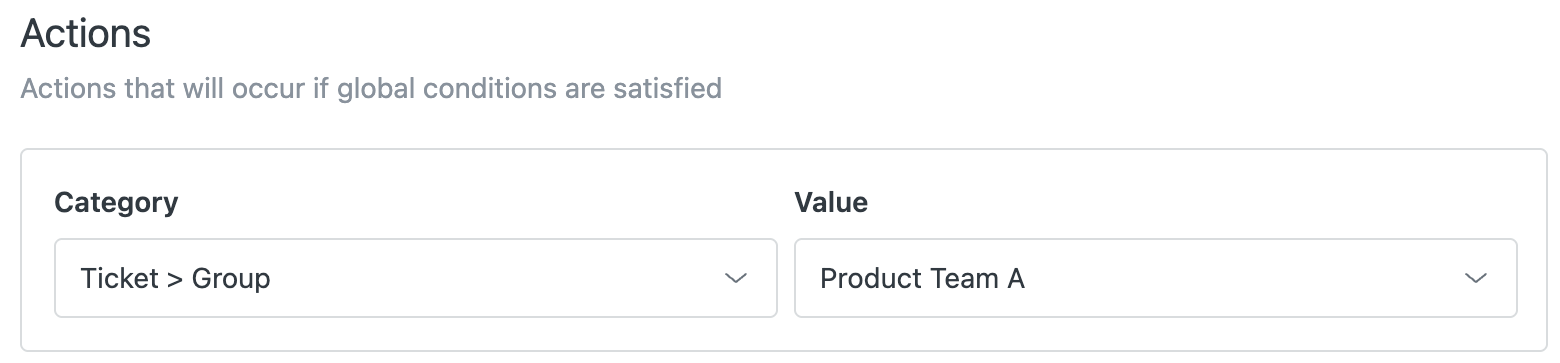1560x363 pixels.
Task: Expand the Ticket > Group combo box arrow
Action: (736, 278)
